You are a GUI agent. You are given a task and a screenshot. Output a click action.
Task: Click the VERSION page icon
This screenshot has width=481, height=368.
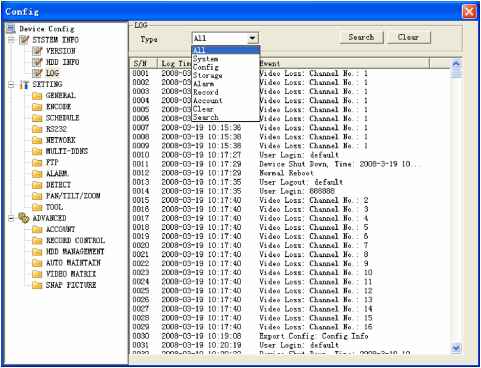[37, 51]
